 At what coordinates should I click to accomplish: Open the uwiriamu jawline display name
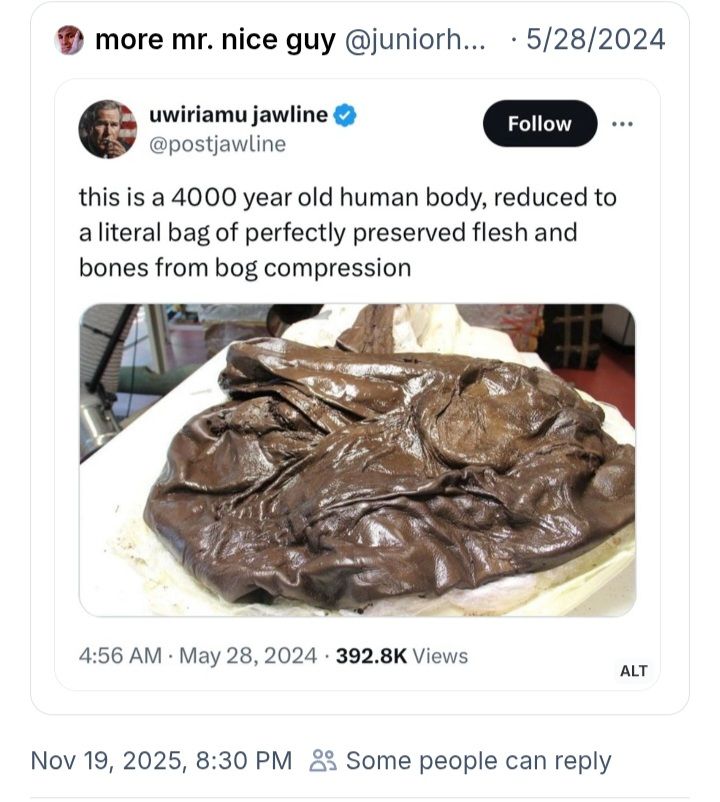point(238,115)
